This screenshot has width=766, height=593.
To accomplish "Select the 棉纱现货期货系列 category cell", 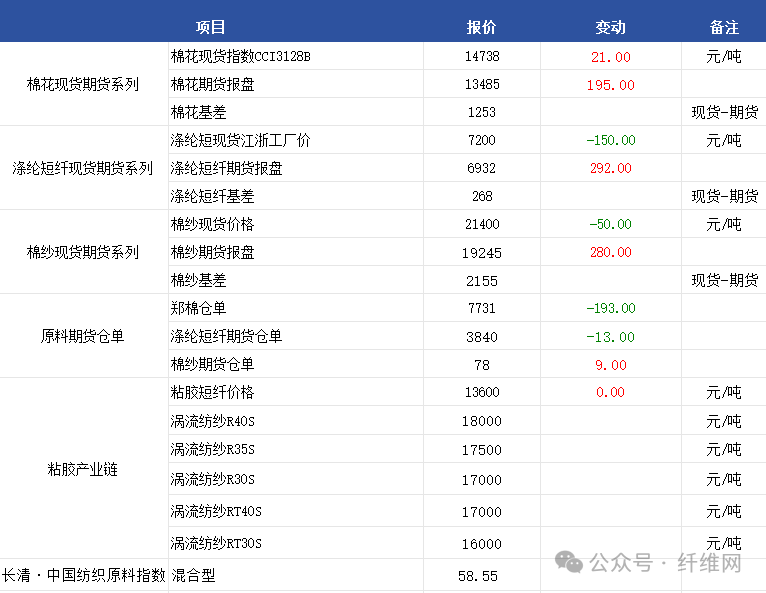I will [x=83, y=252].
